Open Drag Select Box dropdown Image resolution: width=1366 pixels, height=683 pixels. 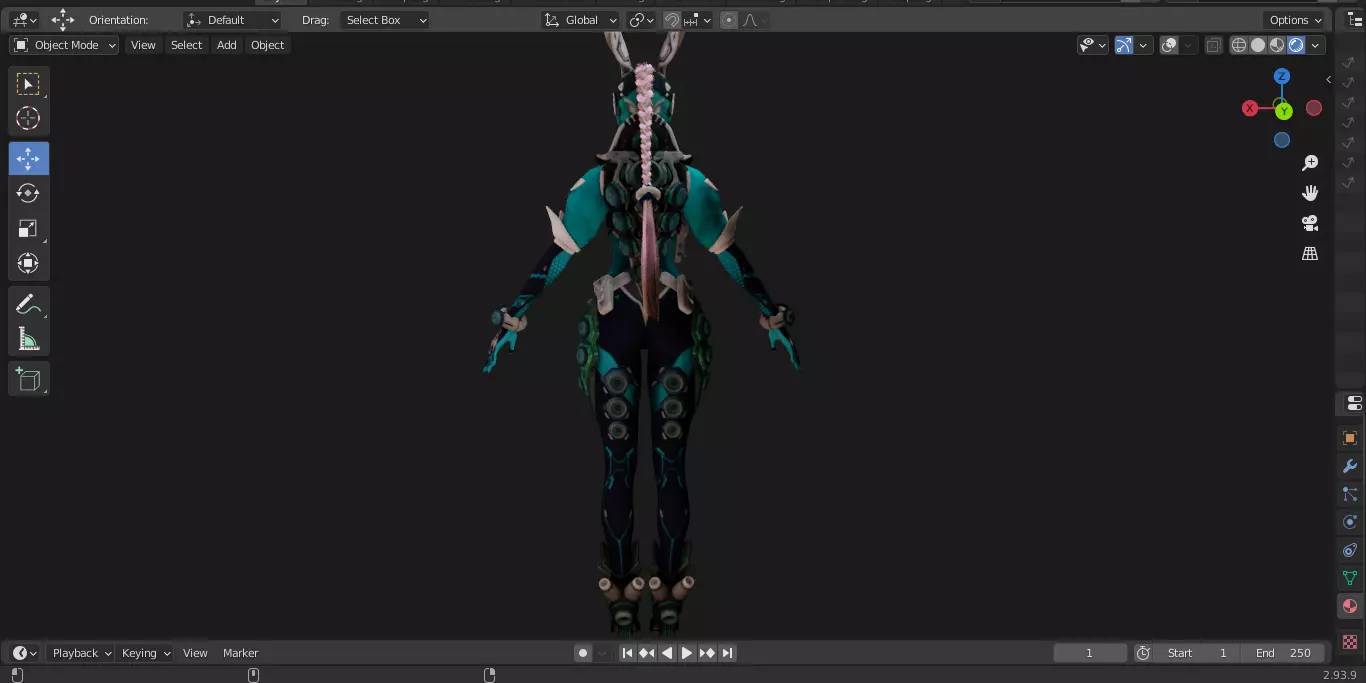tap(385, 20)
